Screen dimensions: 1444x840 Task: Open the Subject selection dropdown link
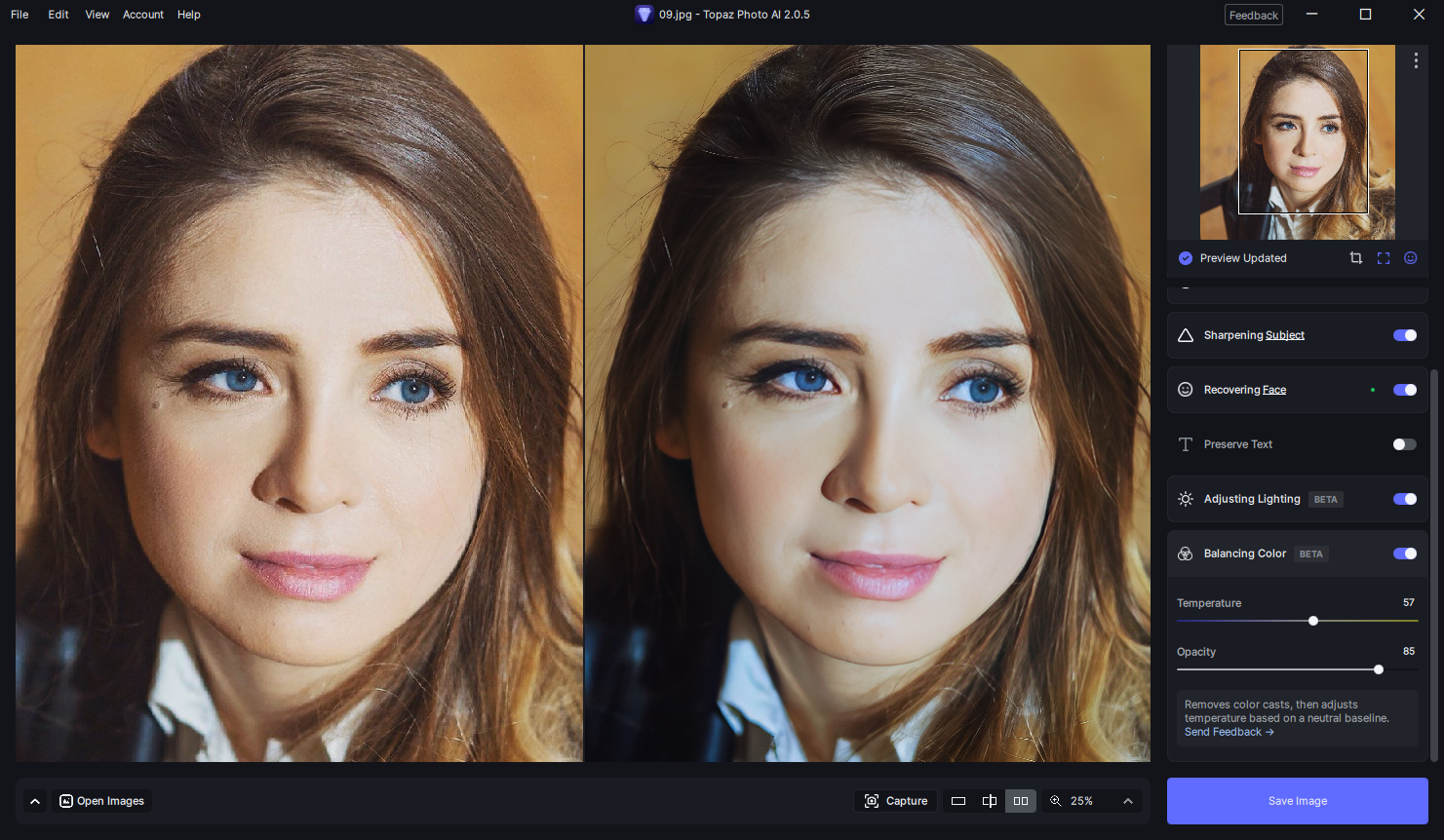click(x=1285, y=335)
